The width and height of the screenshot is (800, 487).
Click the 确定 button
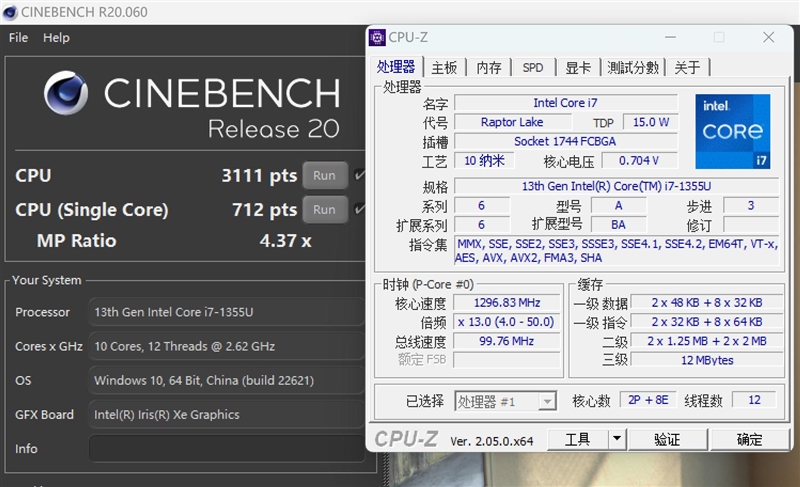click(749, 439)
